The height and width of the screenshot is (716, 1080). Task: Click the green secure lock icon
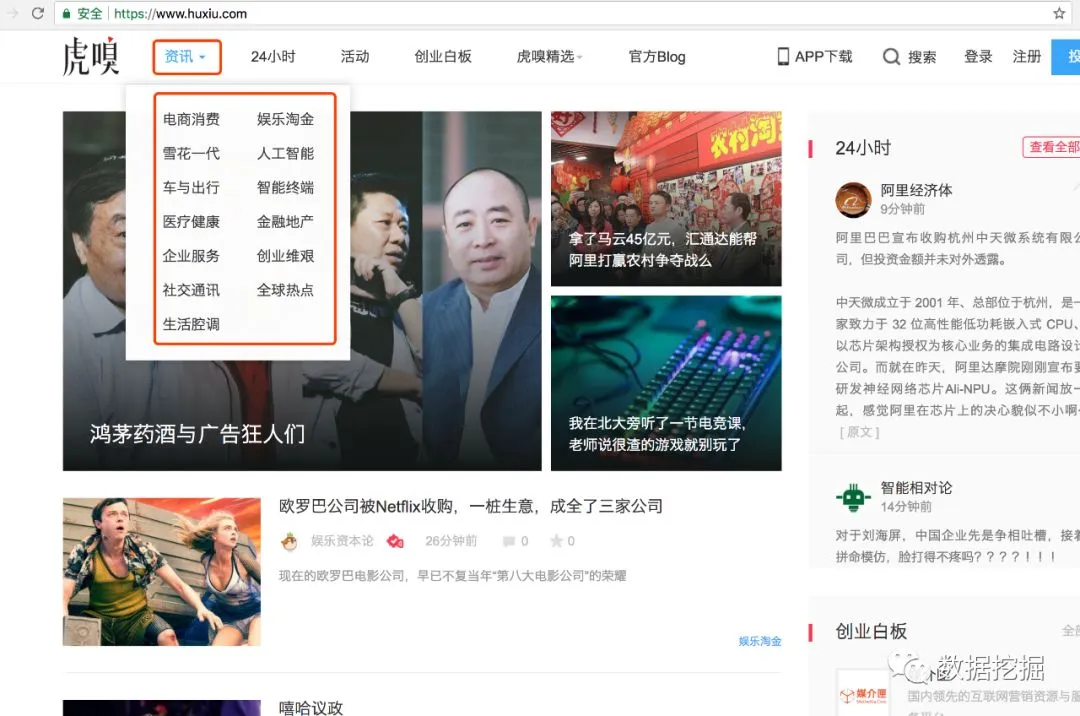click(x=66, y=13)
